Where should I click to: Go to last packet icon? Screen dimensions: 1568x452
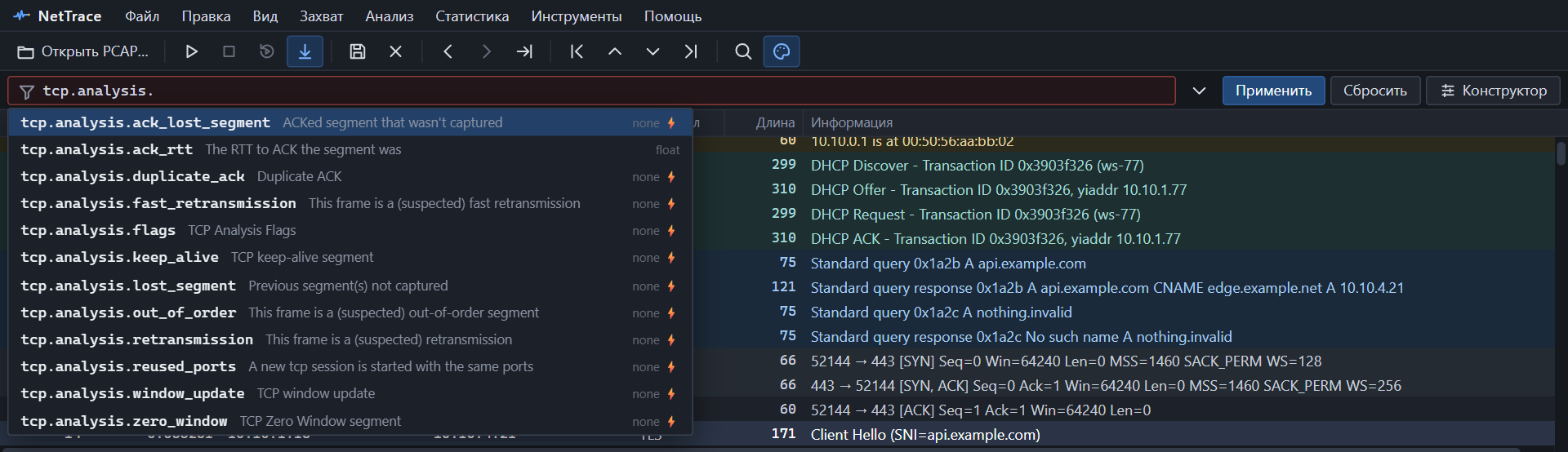691,51
